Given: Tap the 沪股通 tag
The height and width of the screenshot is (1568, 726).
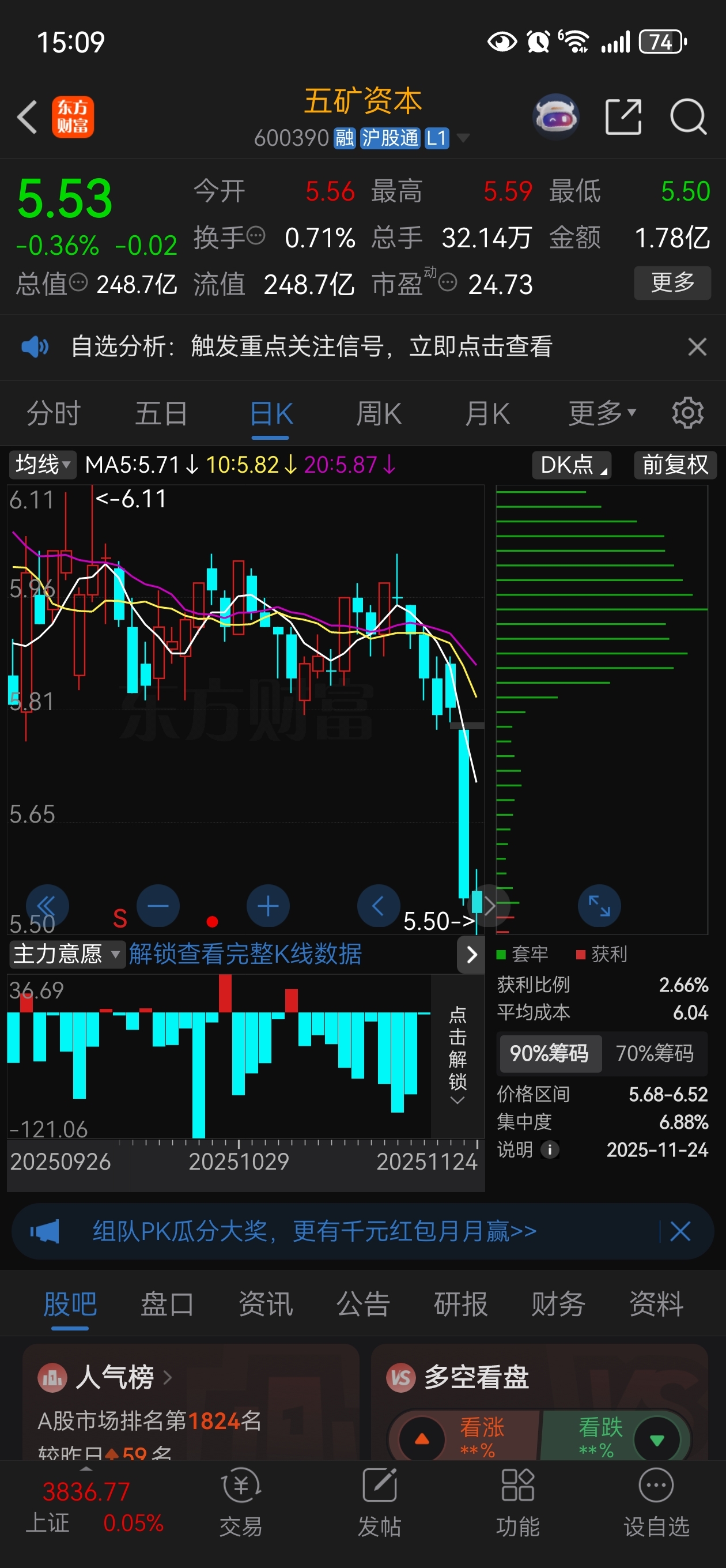Looking at the screenshot, I should click(390, 138).
